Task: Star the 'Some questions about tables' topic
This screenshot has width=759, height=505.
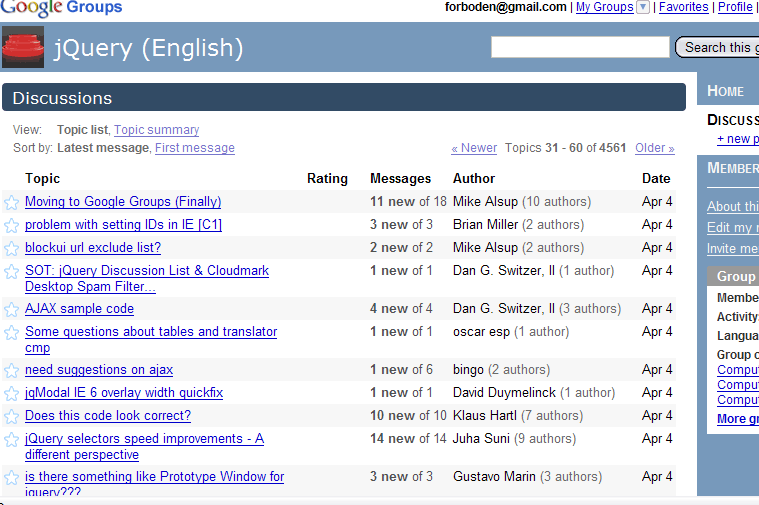Action: 11,333
